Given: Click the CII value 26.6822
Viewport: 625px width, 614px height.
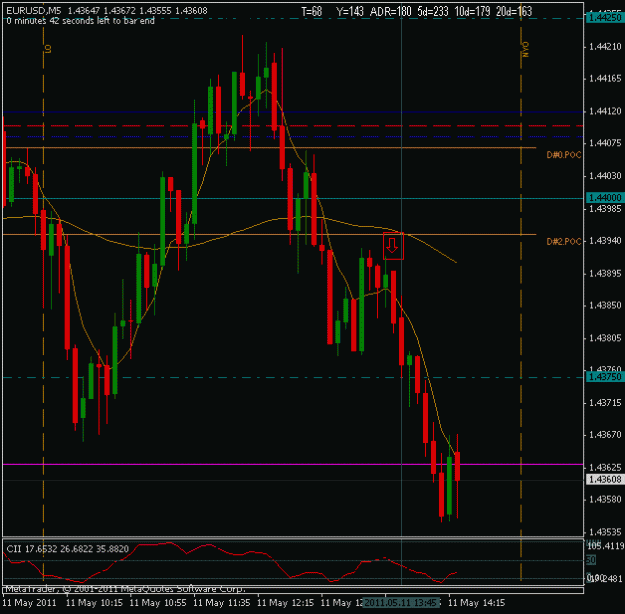Looking at the screenshot, I should [77, 549].
